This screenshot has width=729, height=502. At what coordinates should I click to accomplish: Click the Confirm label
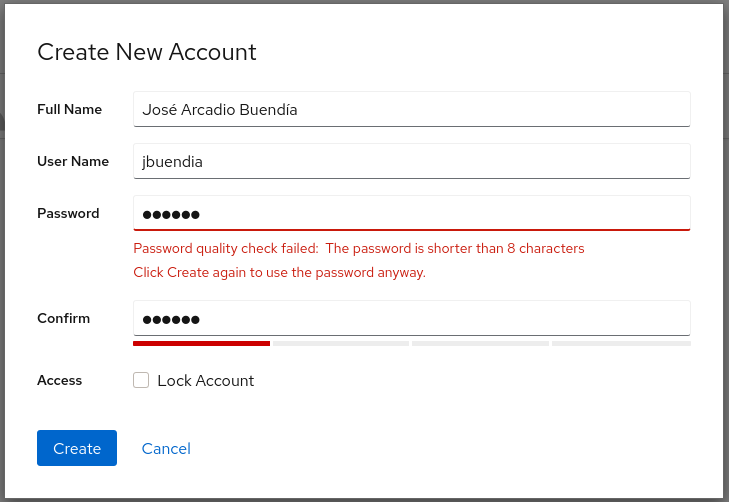tap(63, 319)
